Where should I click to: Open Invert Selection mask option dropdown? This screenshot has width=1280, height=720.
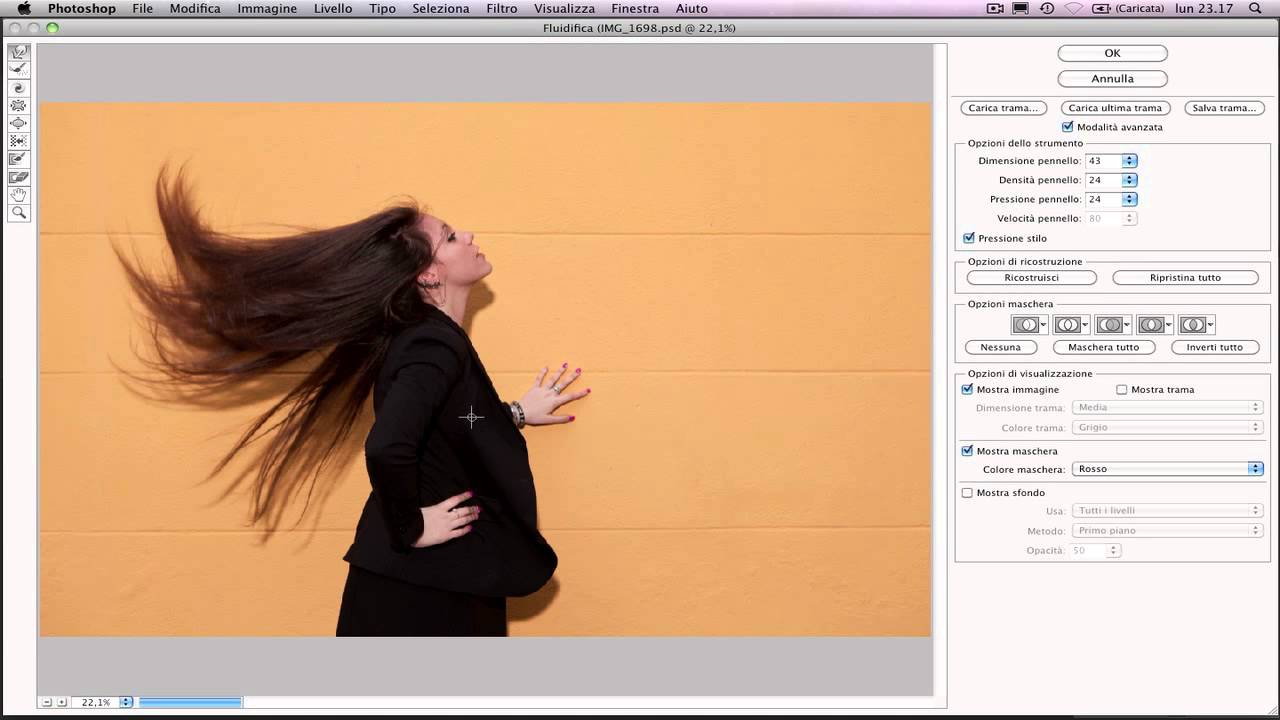click(x=1197, y=325)
